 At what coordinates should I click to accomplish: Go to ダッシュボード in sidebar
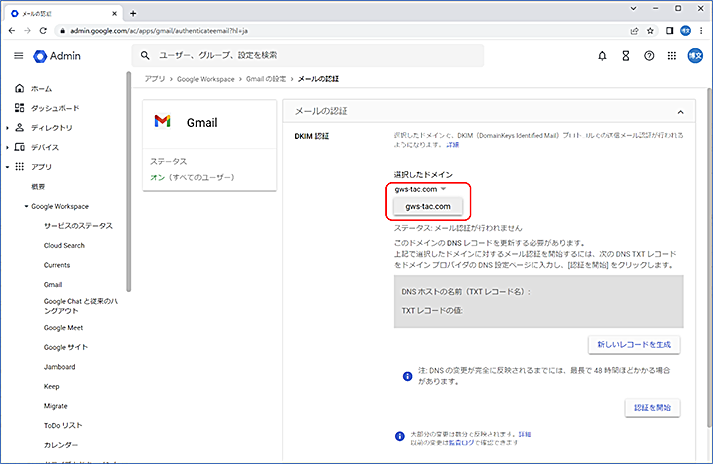pos(55,108)
